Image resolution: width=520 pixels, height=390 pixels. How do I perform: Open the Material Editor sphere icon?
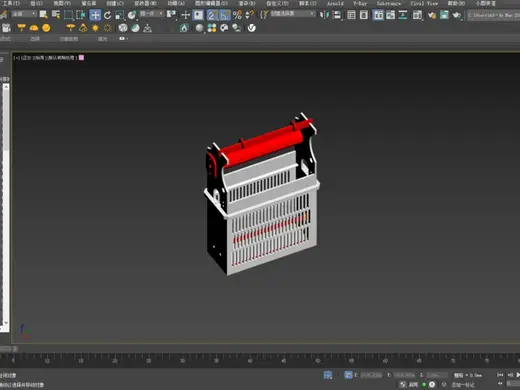(x=199, y=28)
